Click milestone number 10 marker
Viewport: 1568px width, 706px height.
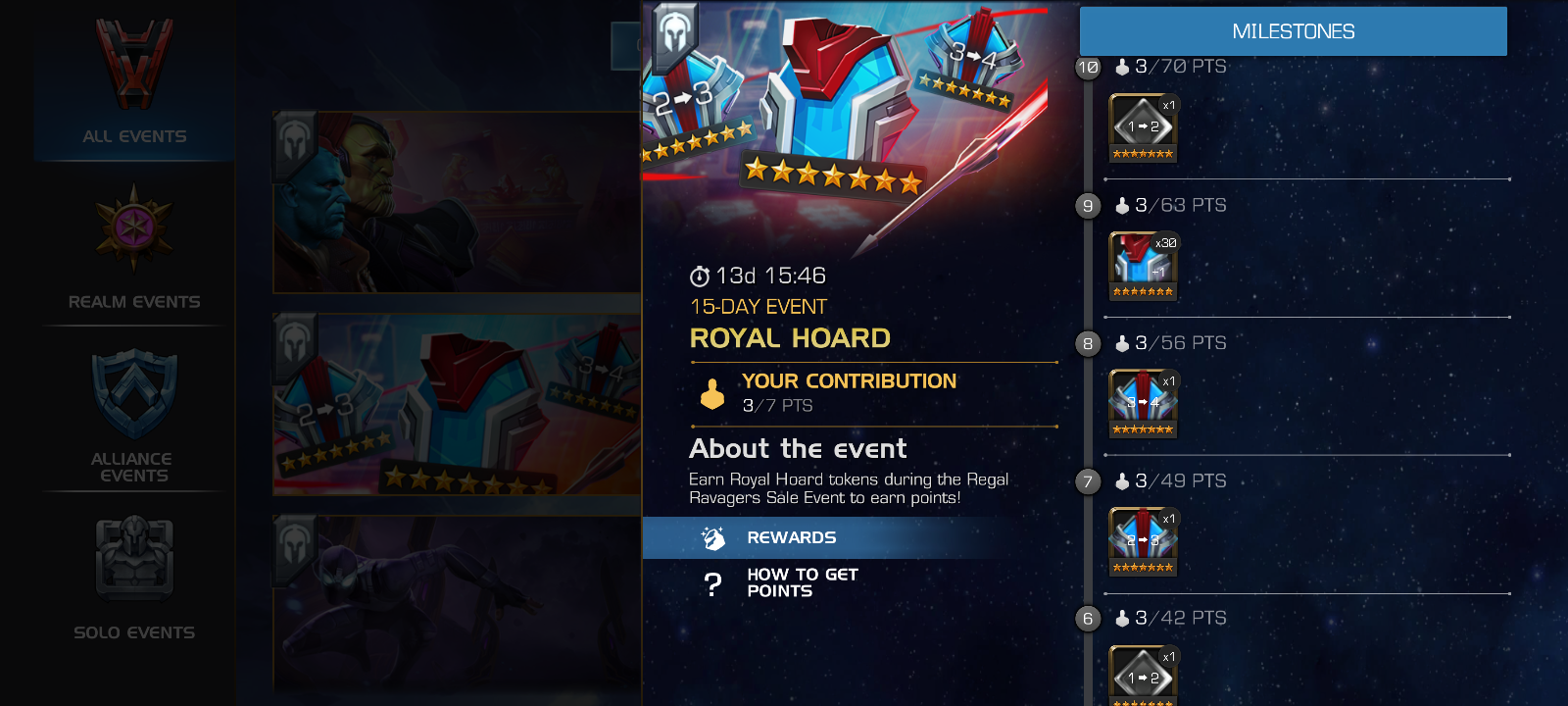(x=1088, y=68)
